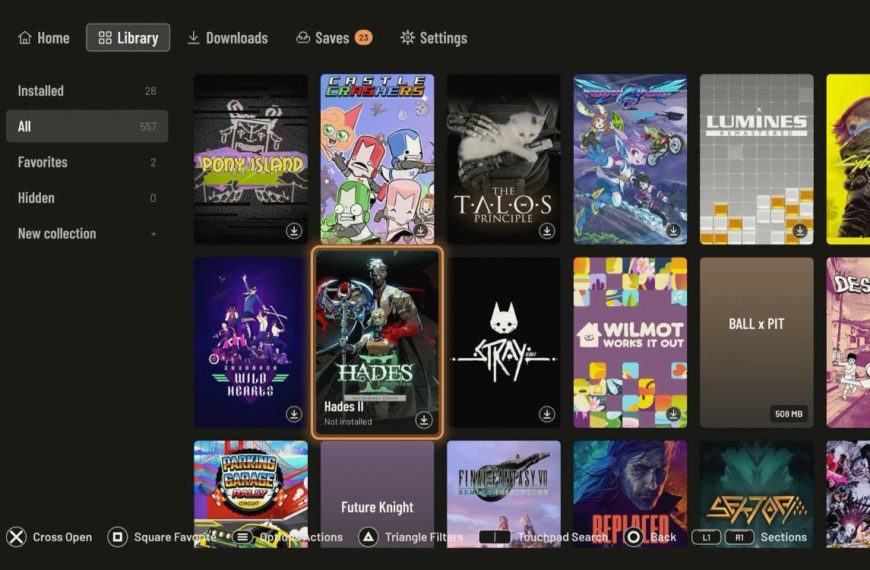Open the Settings tab
Viewport: 870px width, 570px height.
click(434, 38)
